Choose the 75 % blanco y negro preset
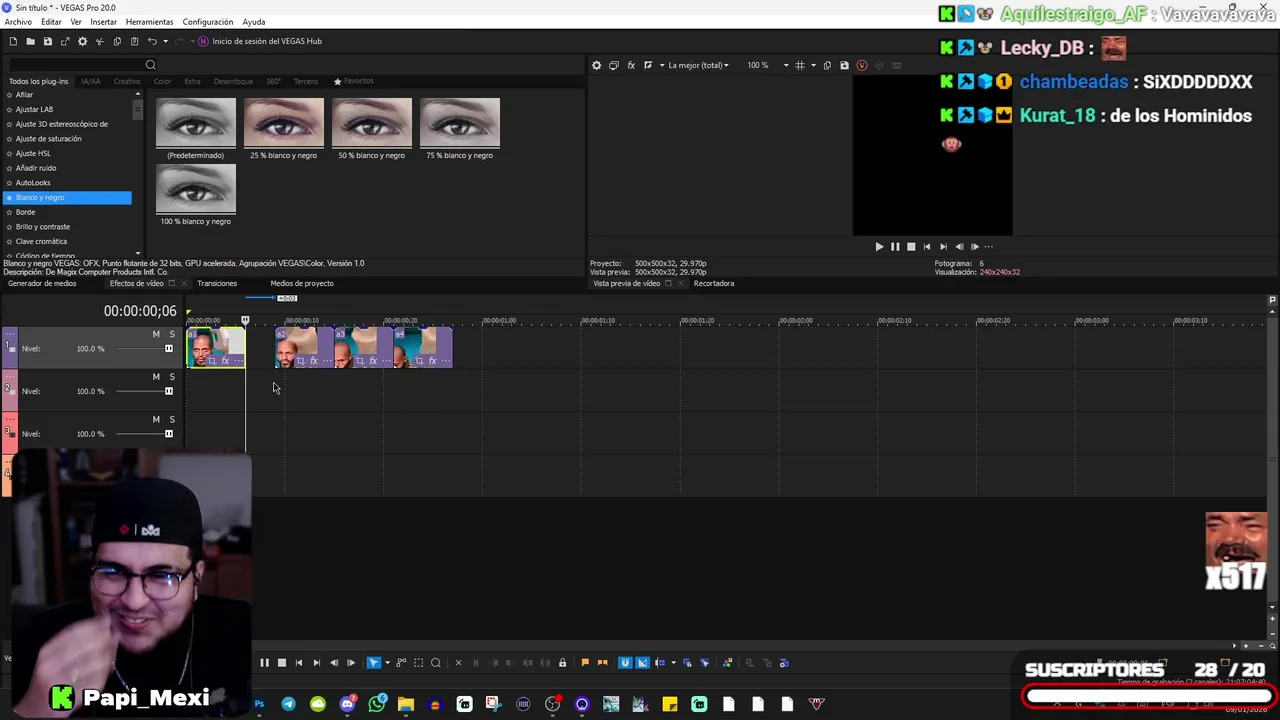This screenshot has height=720, width=1280. (x=460, y=122)
